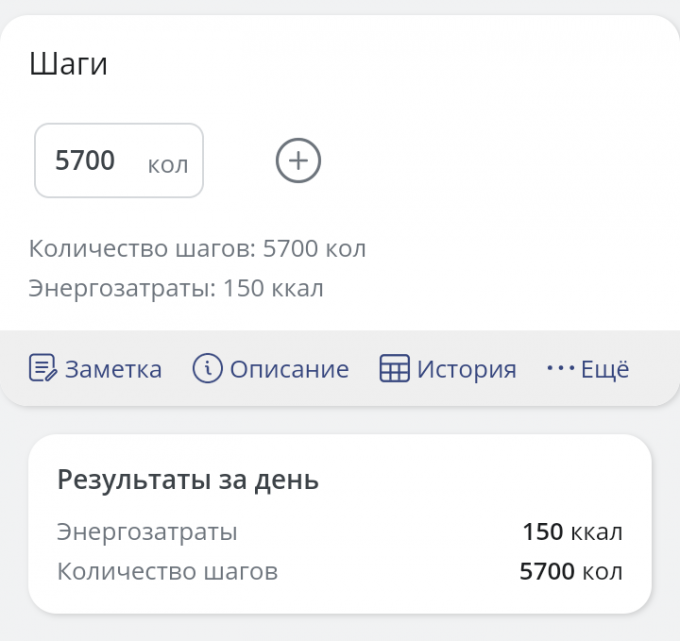This screenshot has height=641, width=680.
Task: Click the Энергозатраты row label in daily results
Action: (147, 532)
